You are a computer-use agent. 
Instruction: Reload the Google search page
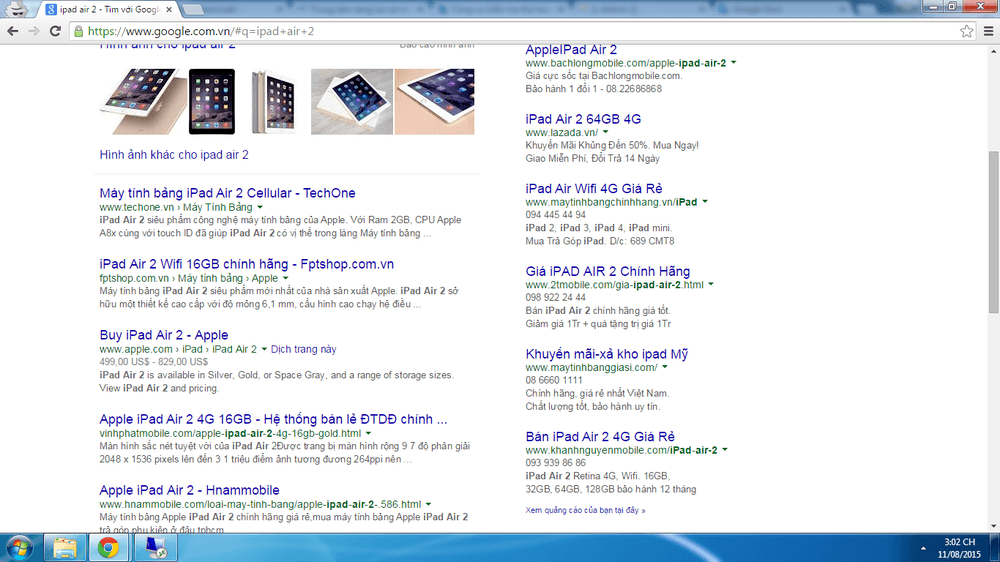pos(55,31)
